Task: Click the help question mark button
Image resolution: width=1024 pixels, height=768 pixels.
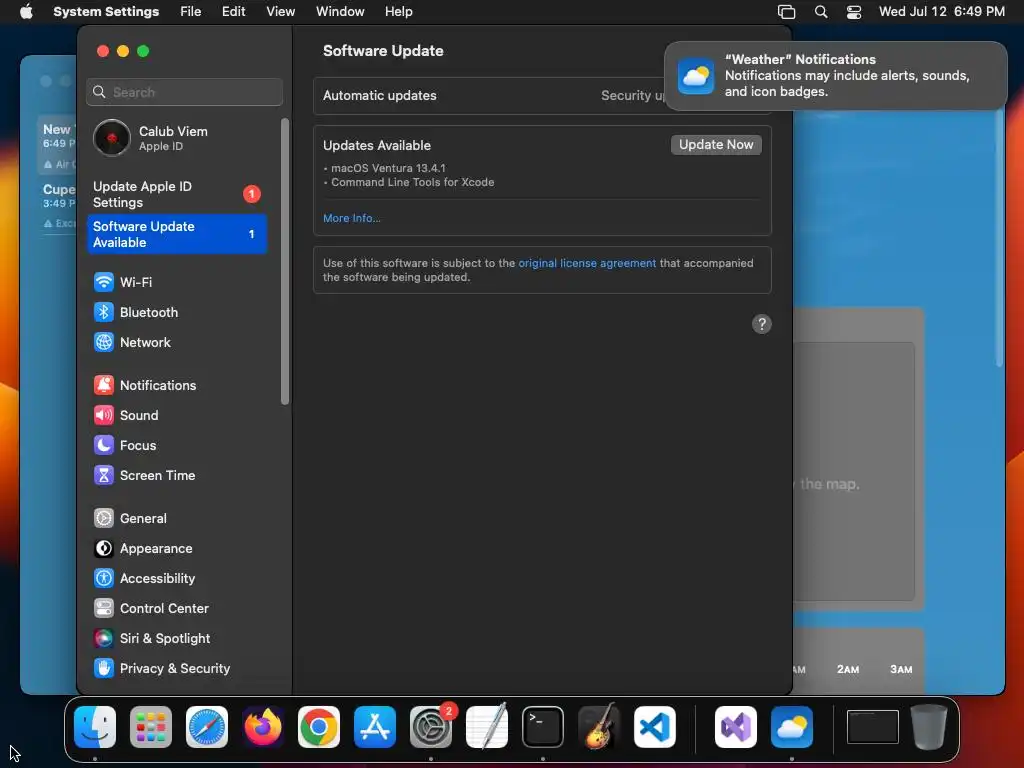Action: (x=761, y=324)
